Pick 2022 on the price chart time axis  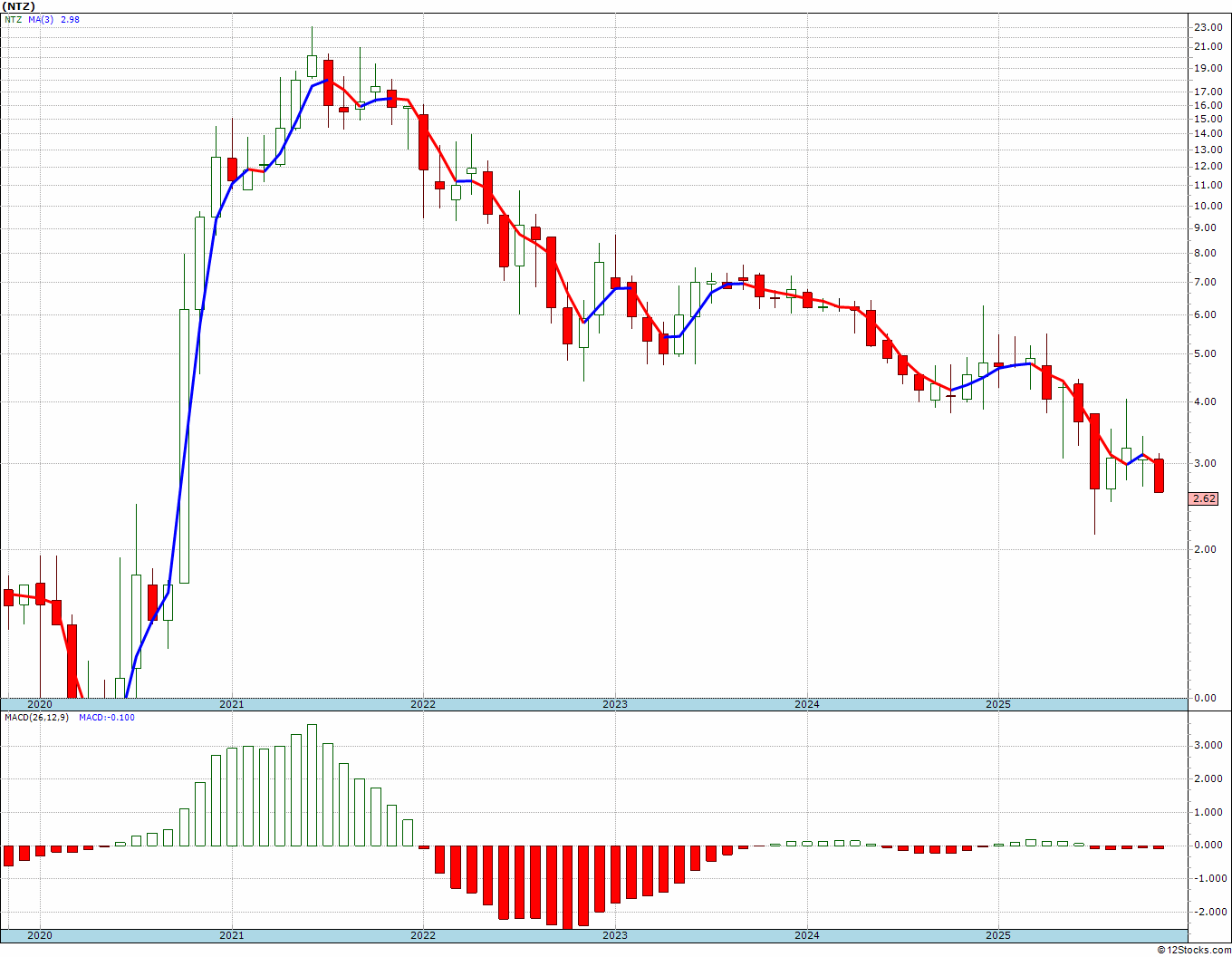tap(423, 704)
